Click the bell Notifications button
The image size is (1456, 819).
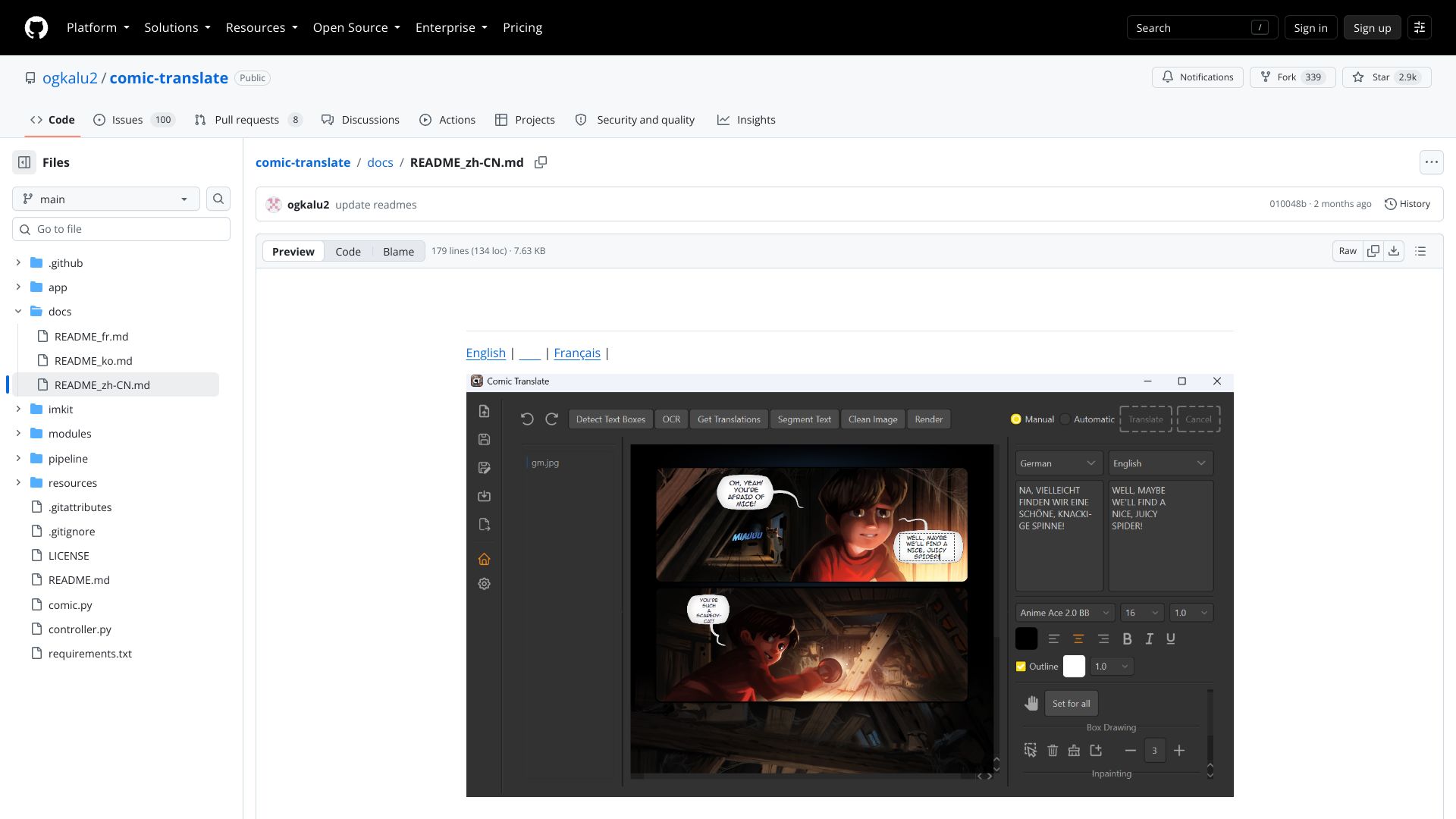pos(1197,77)
